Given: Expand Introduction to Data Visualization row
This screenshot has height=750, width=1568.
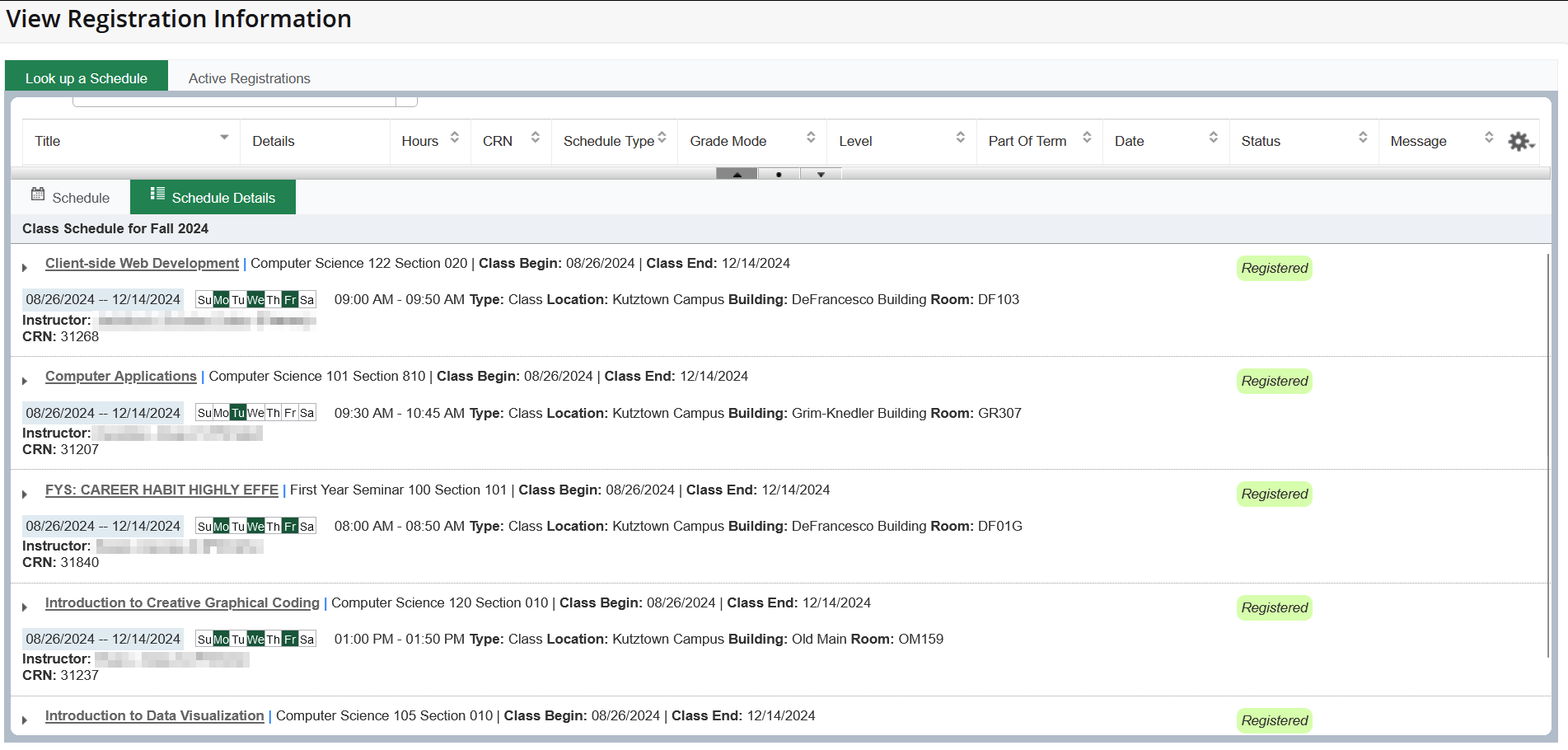Looking at the screenshot, I should point(25,720).
